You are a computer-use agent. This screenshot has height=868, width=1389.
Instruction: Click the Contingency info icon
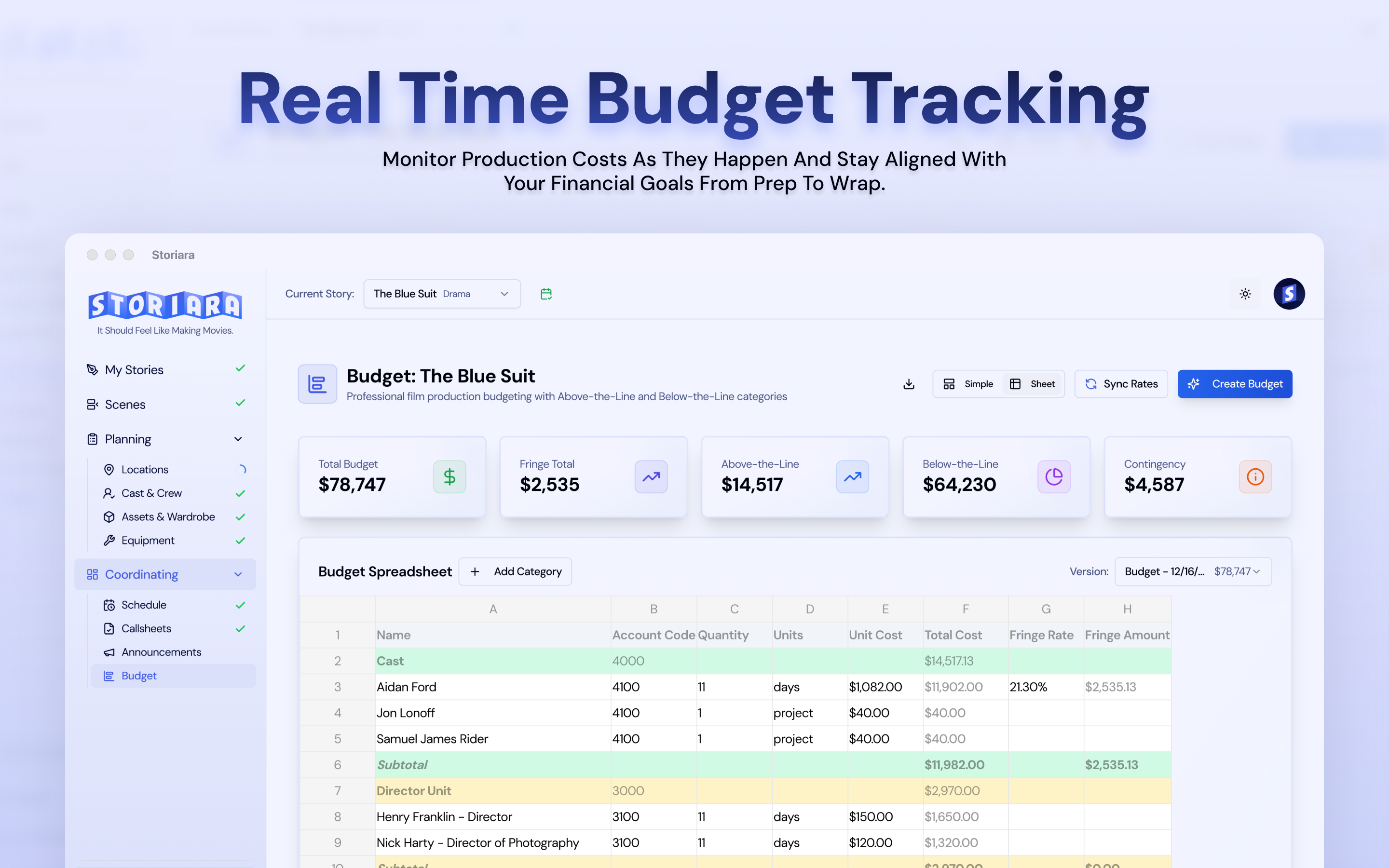coord(1255,476)
